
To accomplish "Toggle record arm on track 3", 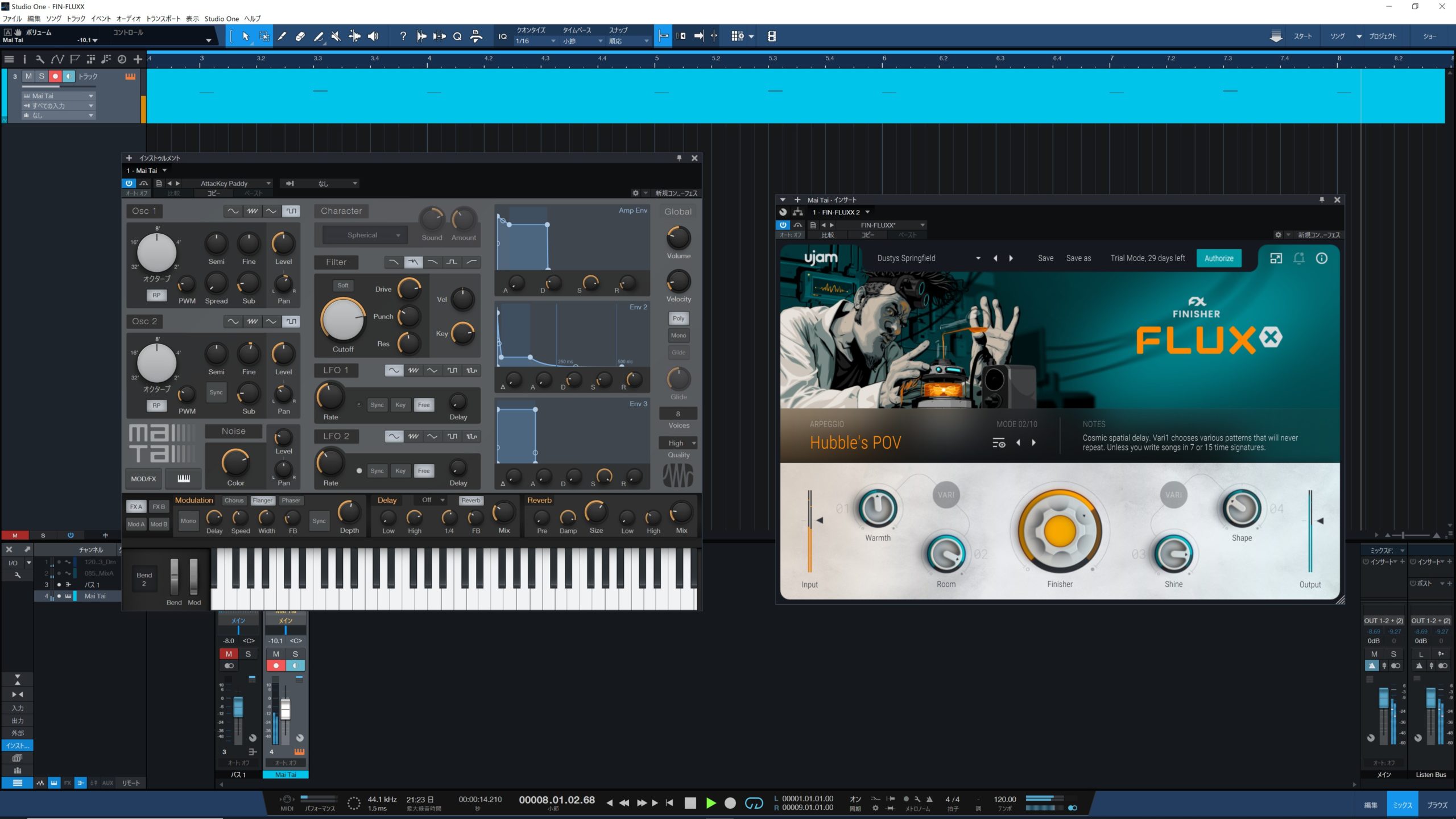I will click(x=55, y=76).
